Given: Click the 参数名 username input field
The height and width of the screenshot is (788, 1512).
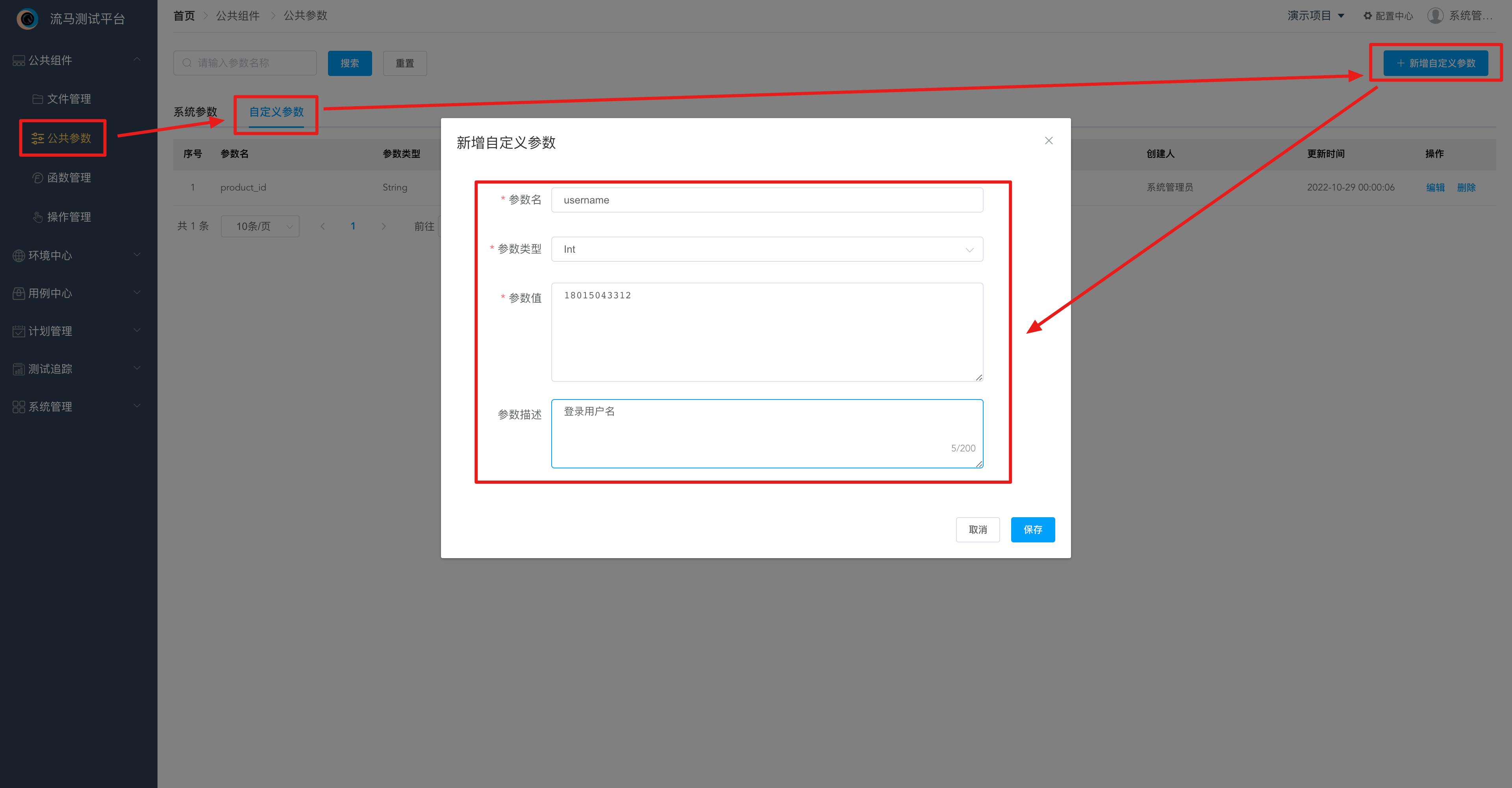Looking at the screenshot, I should pos(767,200).
